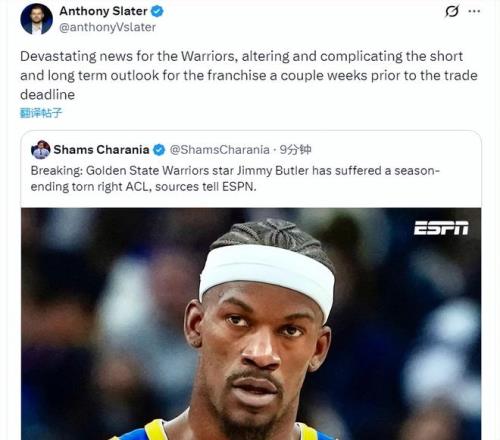Click the ESPN logo watermark on photo
500x440 pixels.
click(441, 228)
